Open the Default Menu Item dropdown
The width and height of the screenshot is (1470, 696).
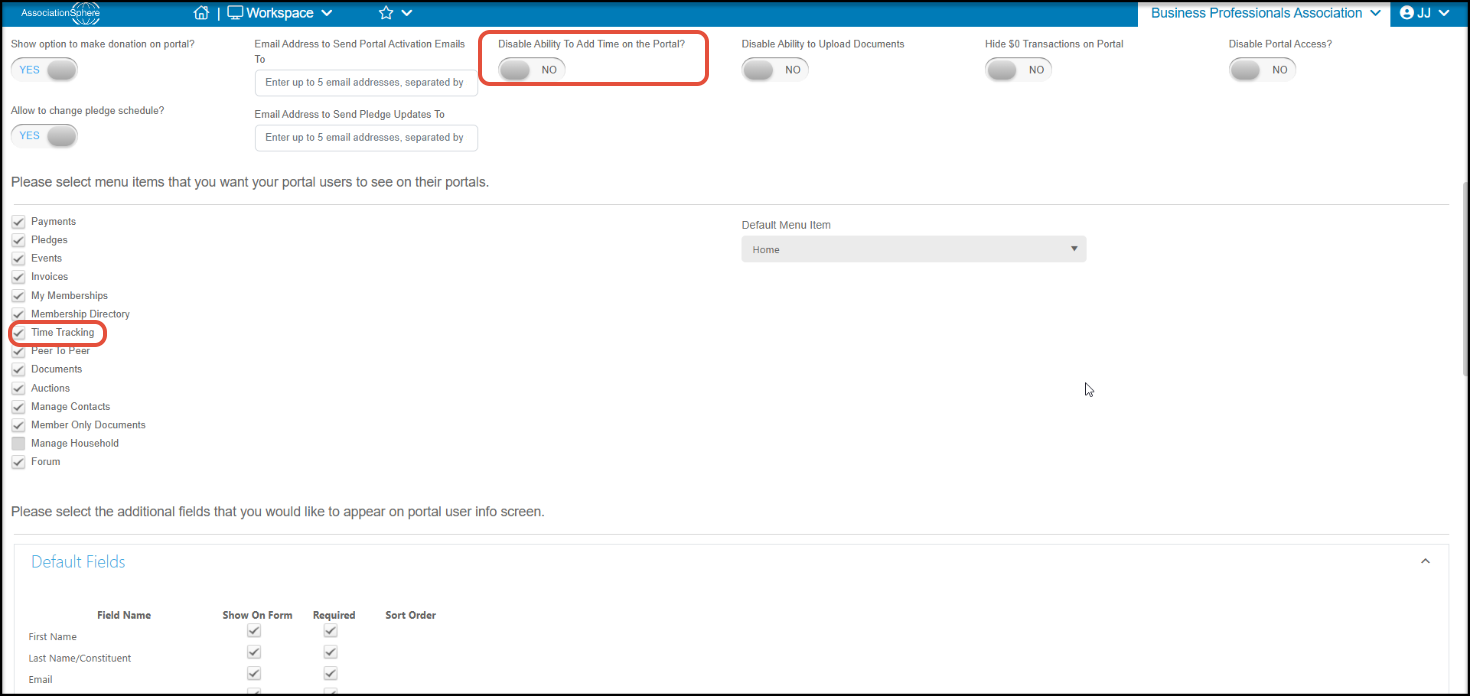(914, 249)
